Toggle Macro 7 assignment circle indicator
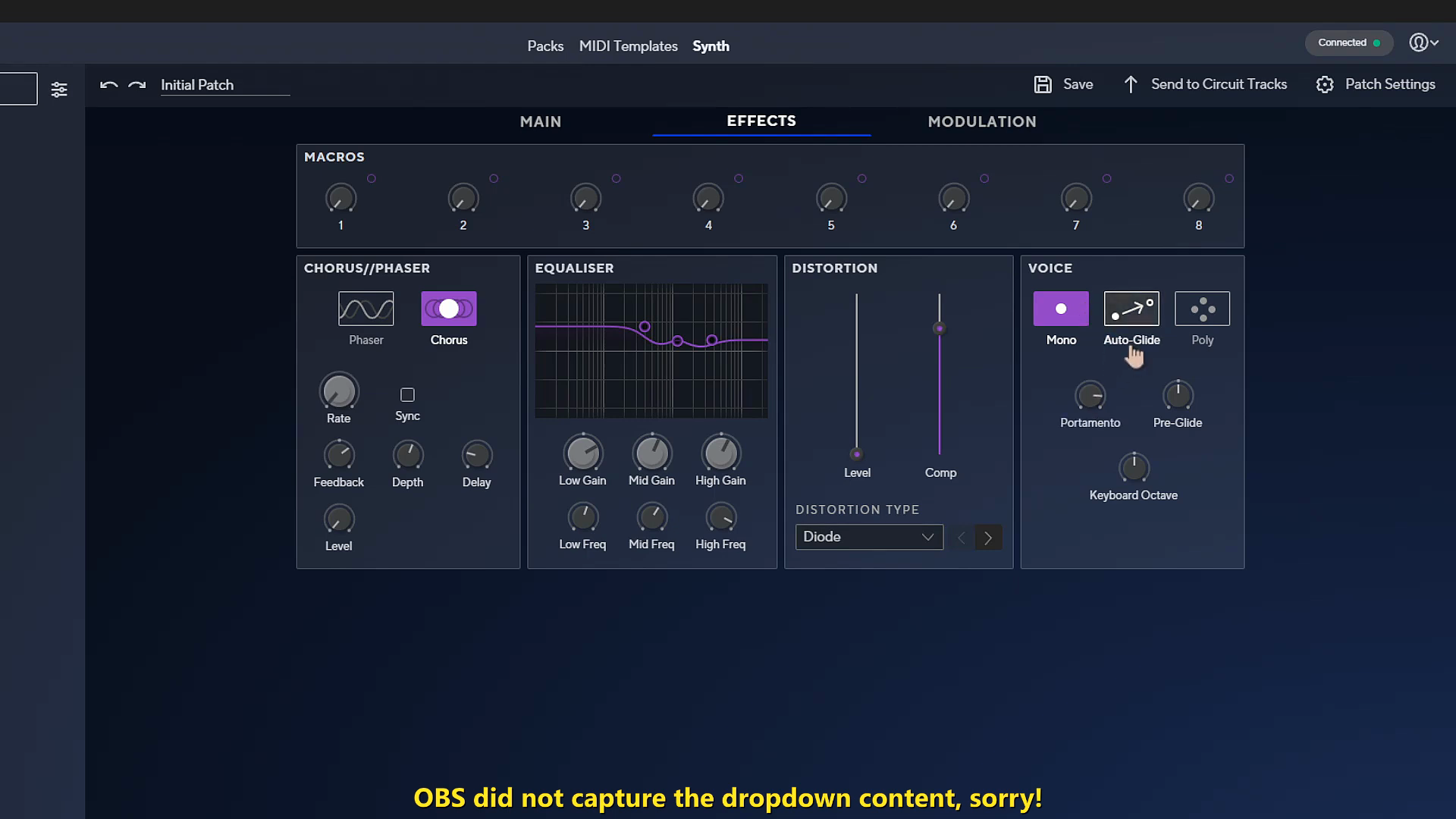This screenshot has height=819, width=1456. (1106, 178)
